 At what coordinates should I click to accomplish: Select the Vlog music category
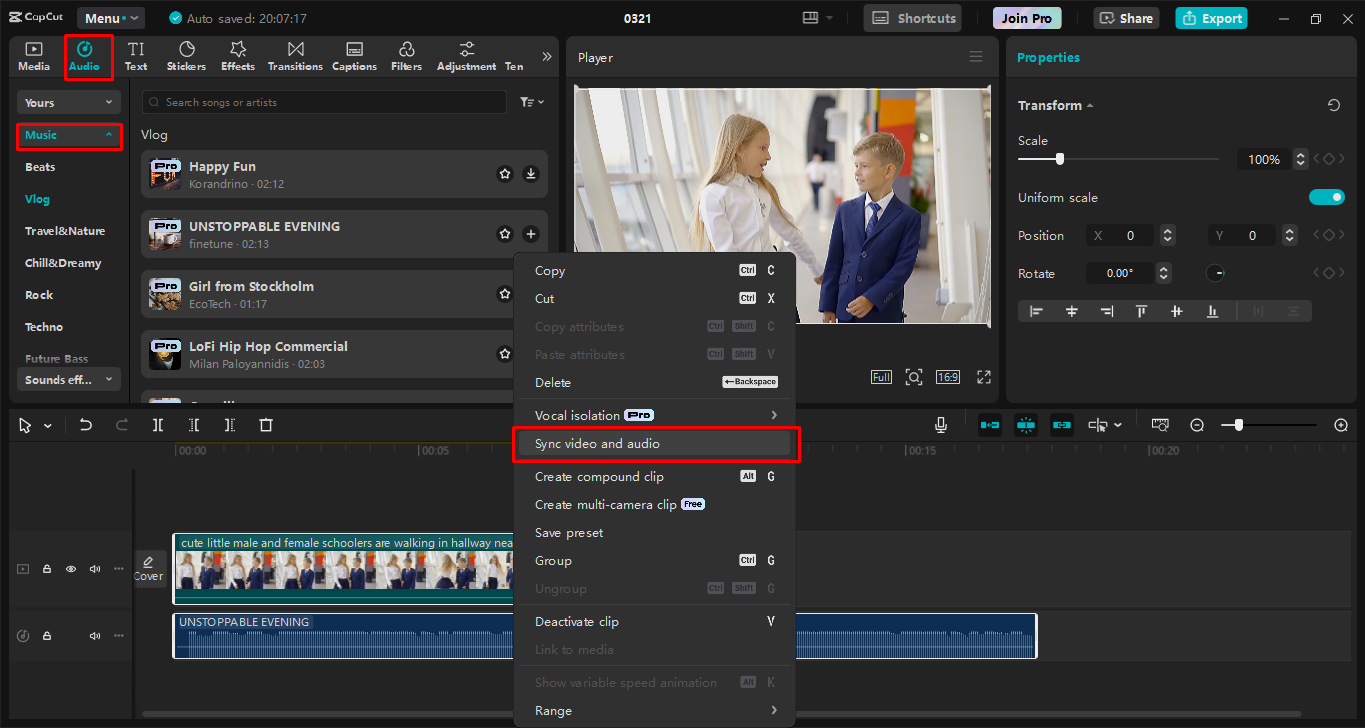click(38, 199)
